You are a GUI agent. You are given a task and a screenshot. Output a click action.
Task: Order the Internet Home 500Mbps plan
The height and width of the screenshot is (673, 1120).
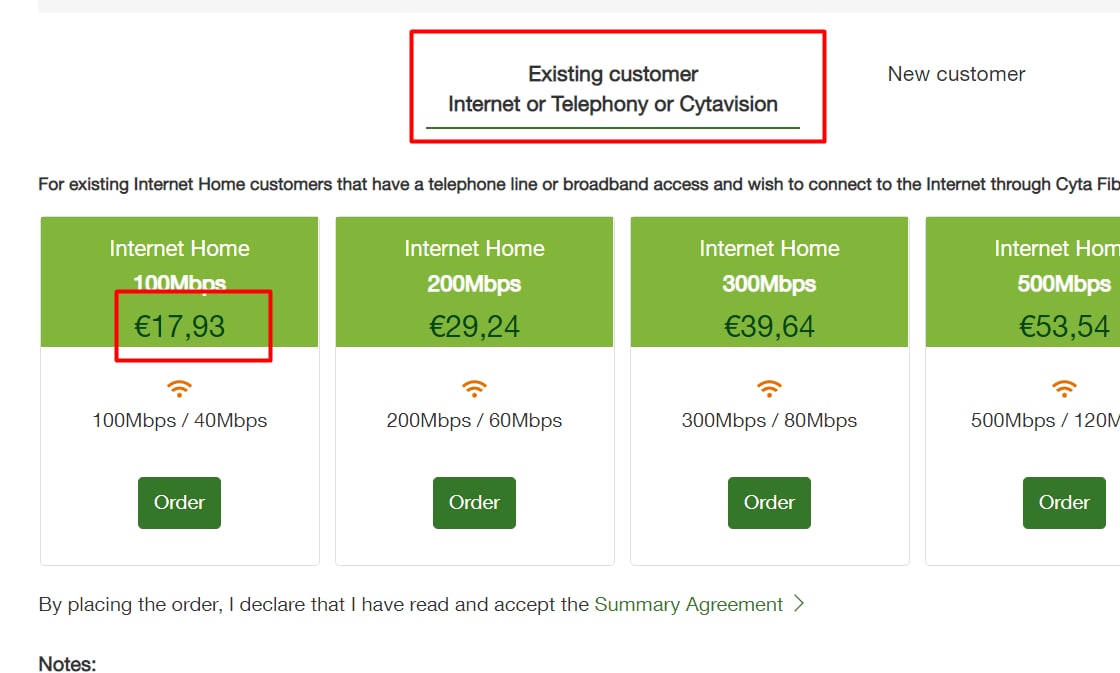point(1064,502)
